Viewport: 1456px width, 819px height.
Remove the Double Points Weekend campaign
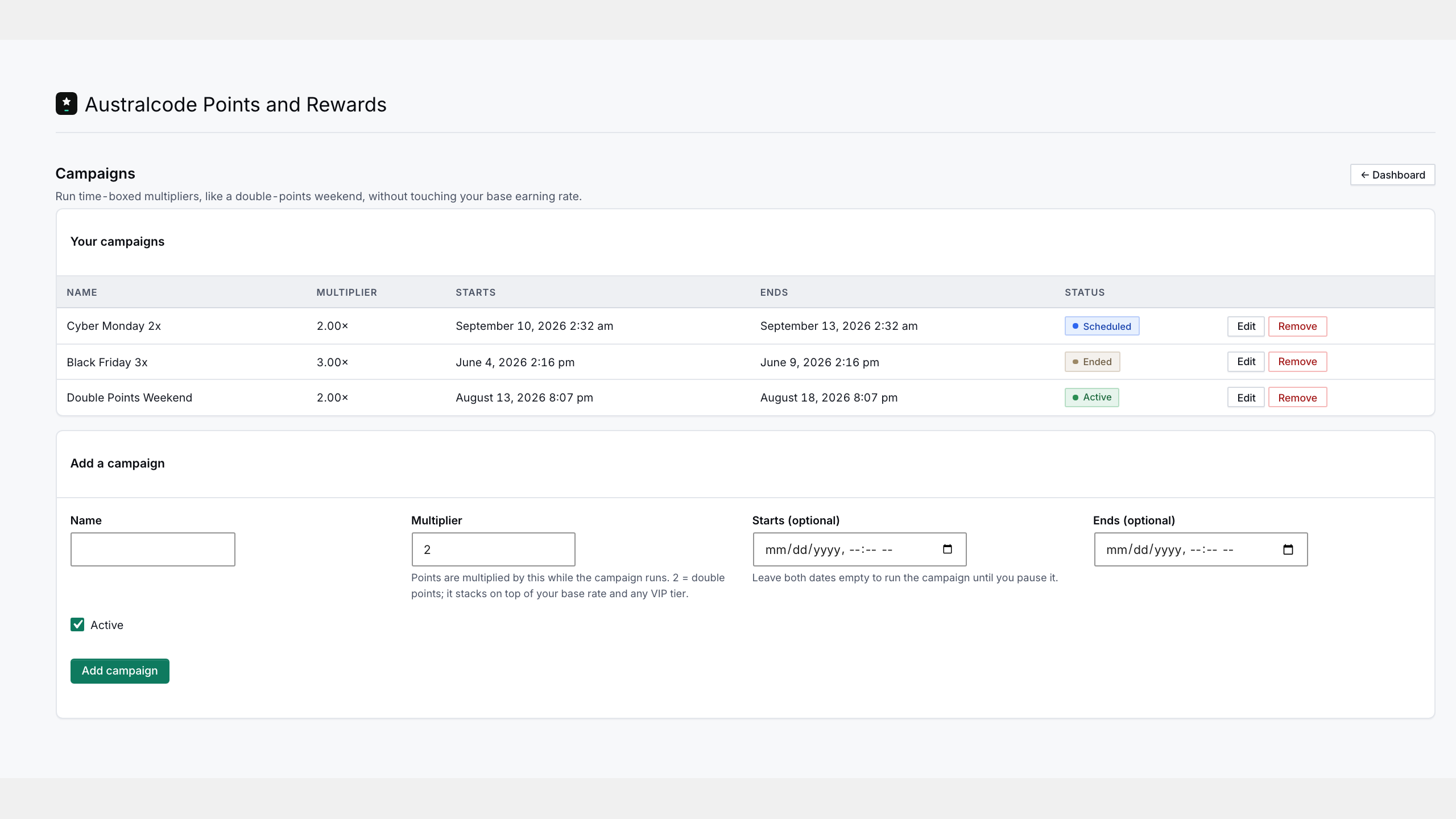click(x=1297, y=398)
